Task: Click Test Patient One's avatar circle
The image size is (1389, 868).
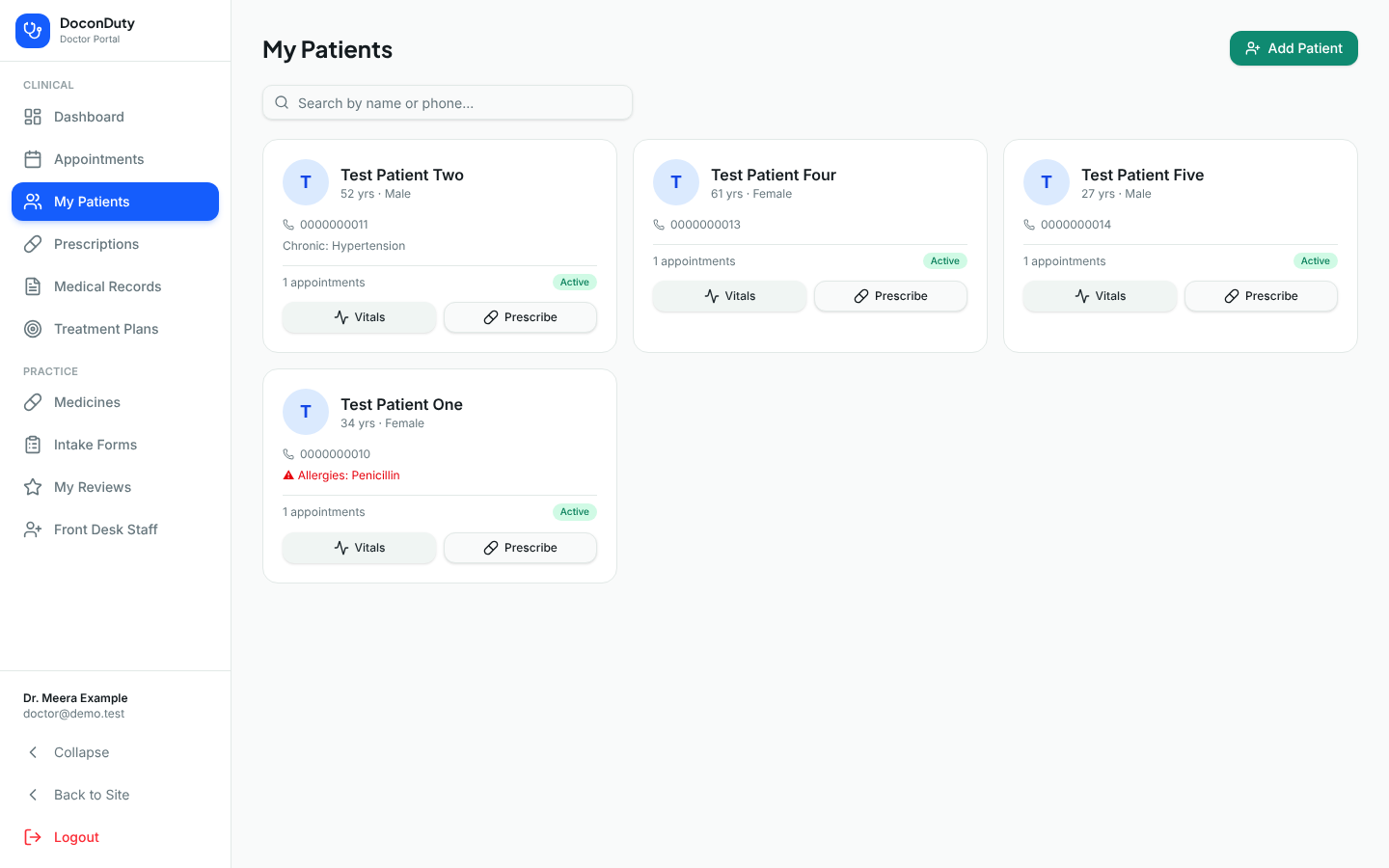Action: (306, 412)
